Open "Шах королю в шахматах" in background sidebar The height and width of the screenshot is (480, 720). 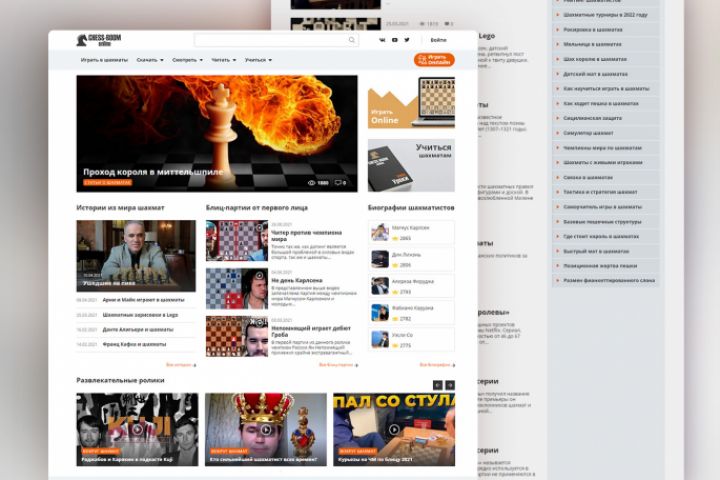point(595,59)
